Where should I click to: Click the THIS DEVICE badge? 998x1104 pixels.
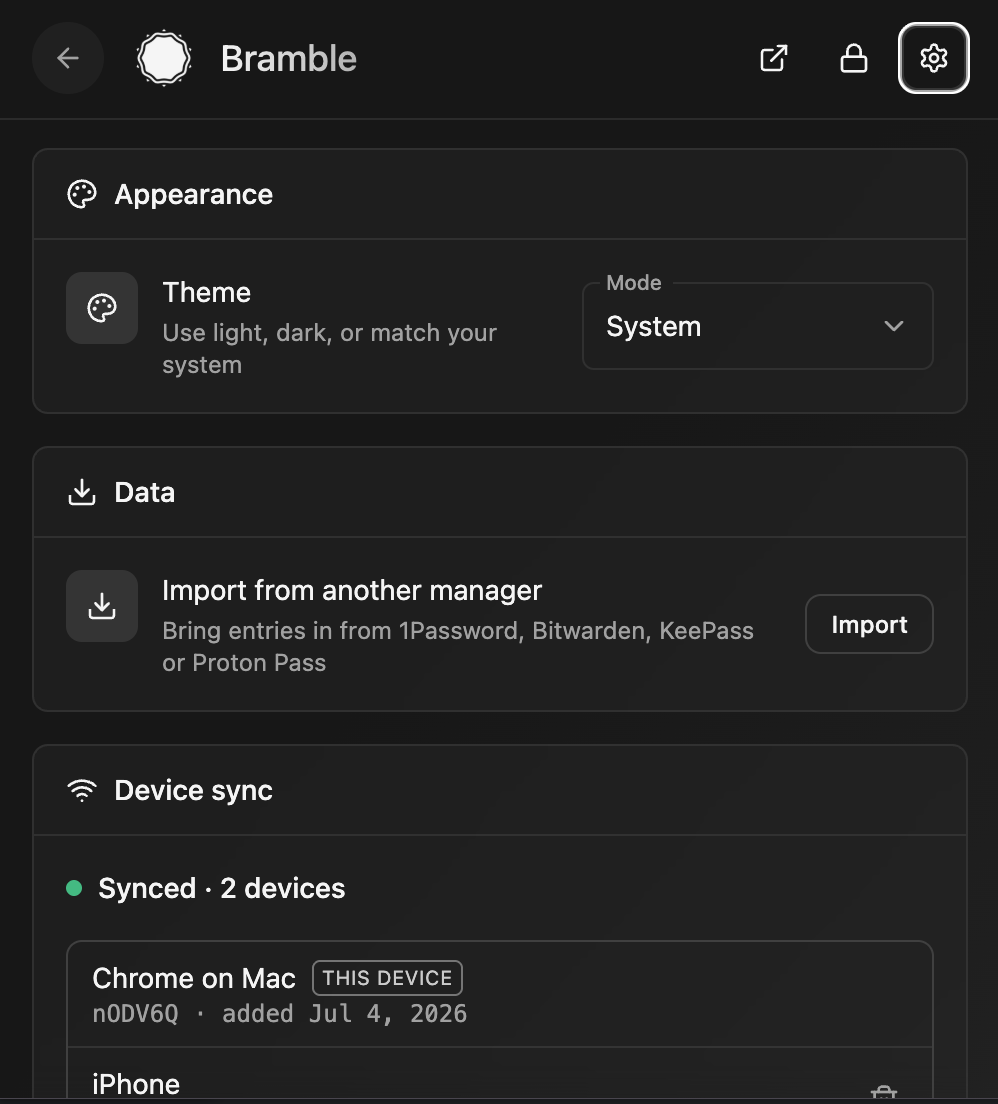387,978
